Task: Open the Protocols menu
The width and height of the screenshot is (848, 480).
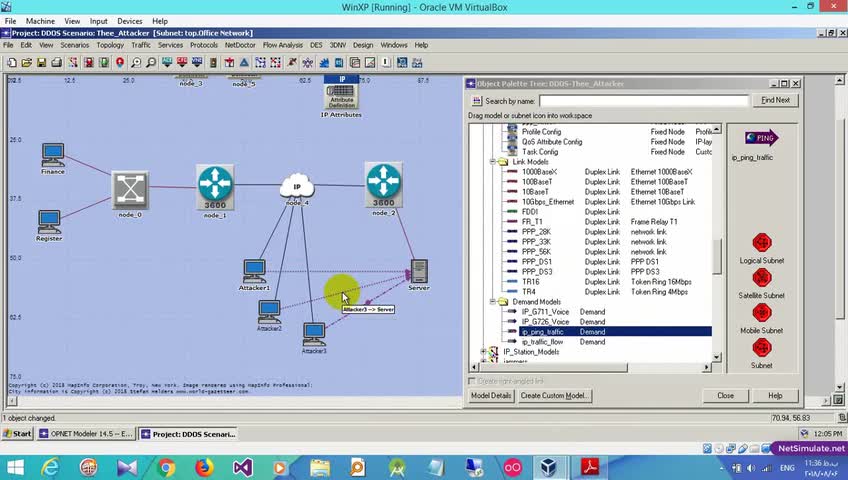Action: 204,45
